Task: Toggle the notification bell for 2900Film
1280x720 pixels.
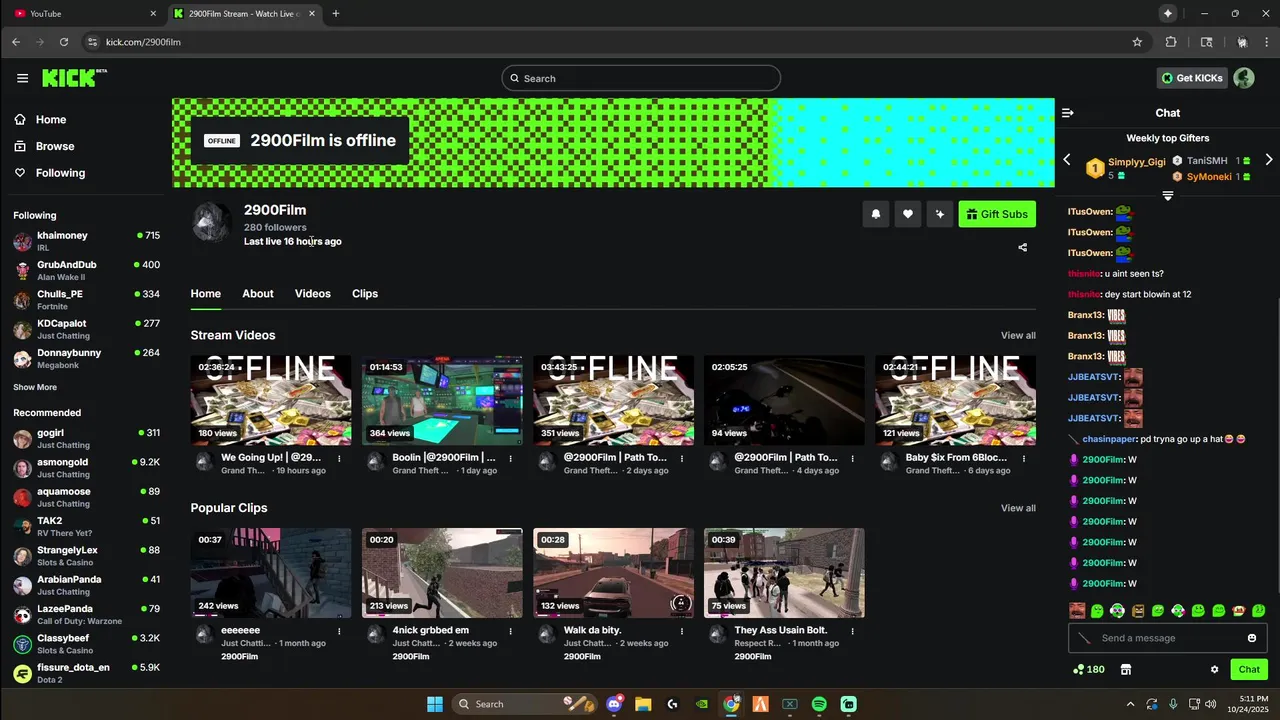Action: point(876,214)
